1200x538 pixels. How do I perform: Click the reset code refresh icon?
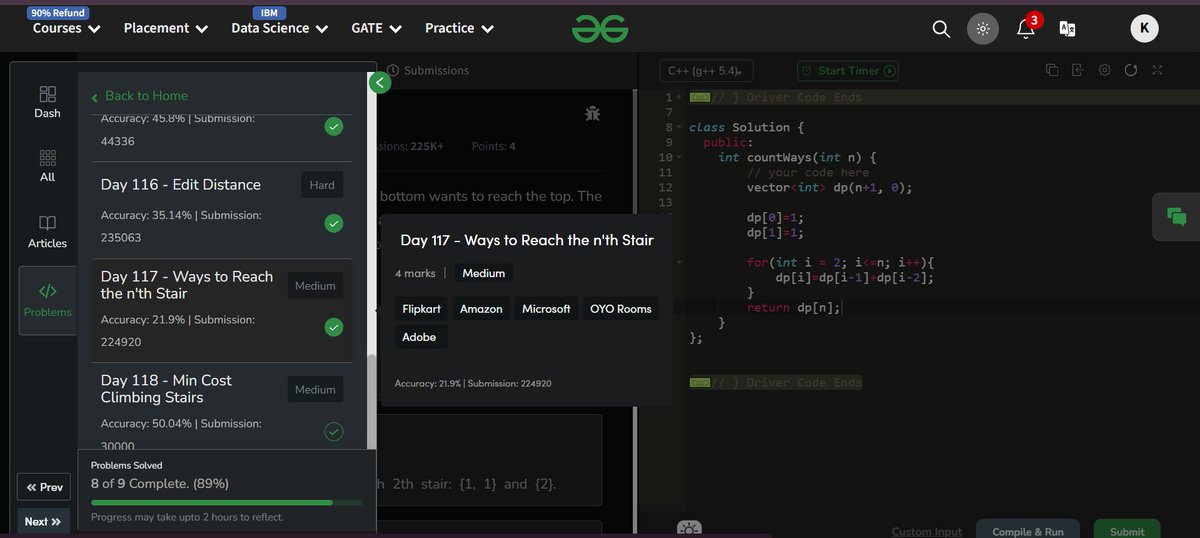(1131, 70)
